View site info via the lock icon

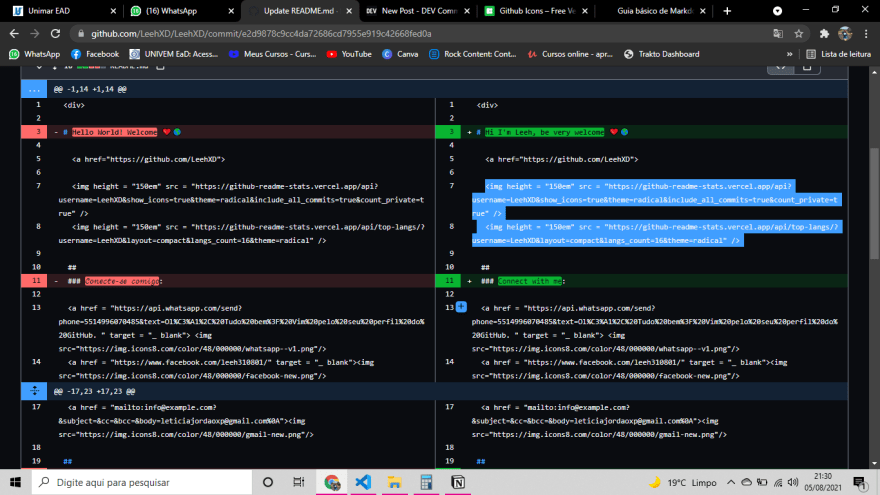tap(81, 34)
